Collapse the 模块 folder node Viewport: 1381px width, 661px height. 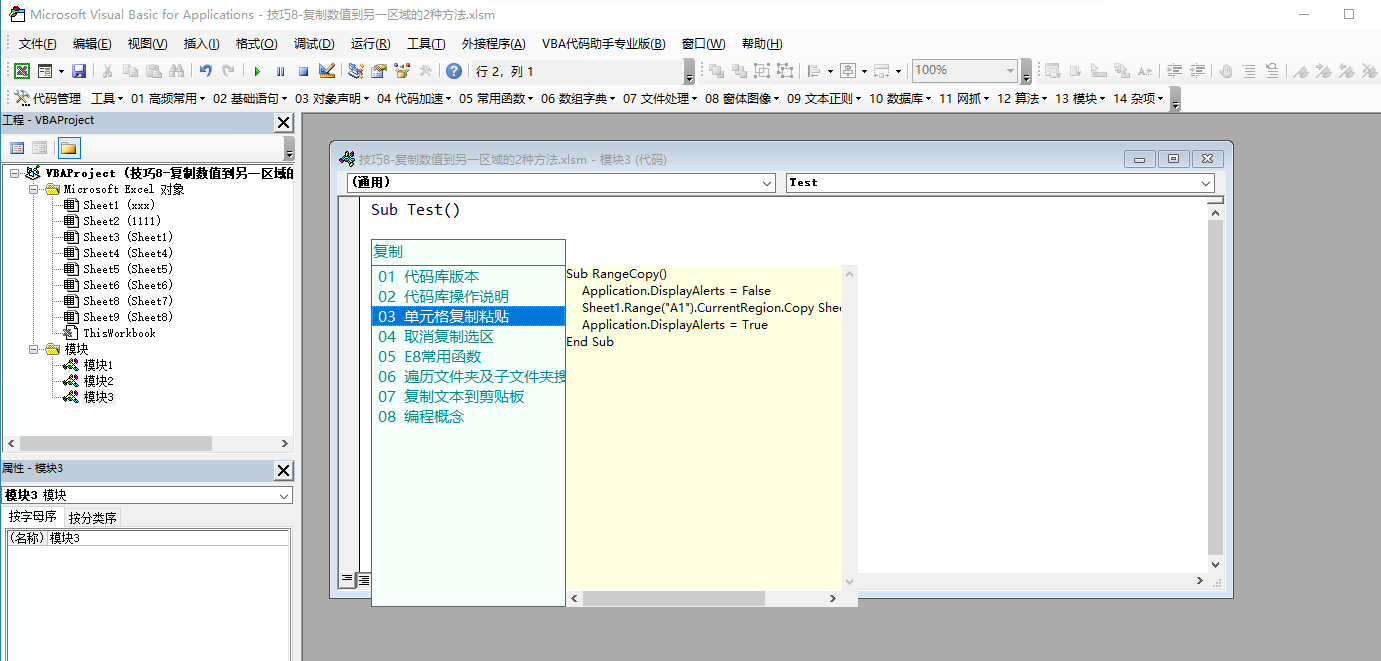tap(34, 349)
